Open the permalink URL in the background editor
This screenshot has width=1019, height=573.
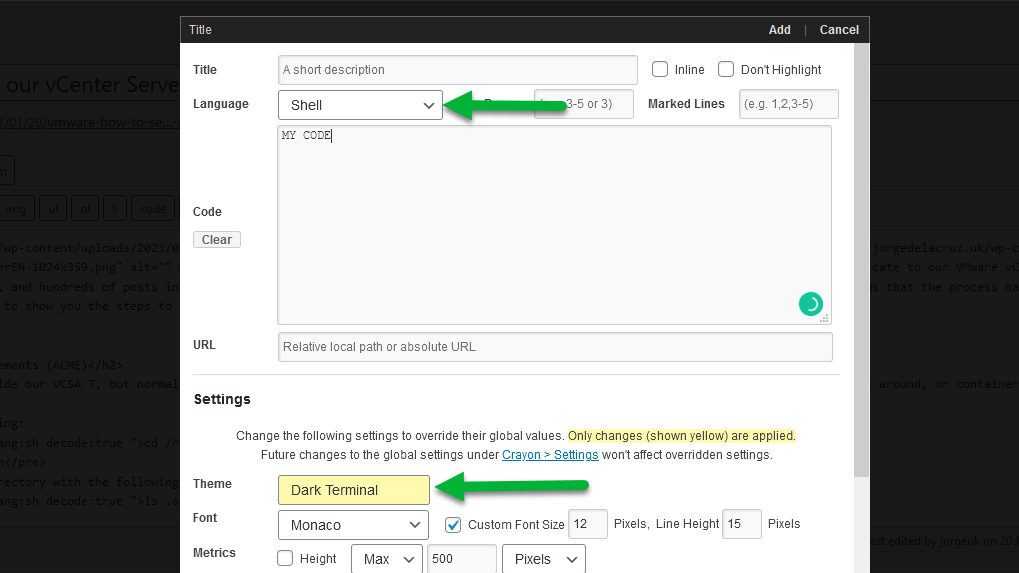pos(90,122)
